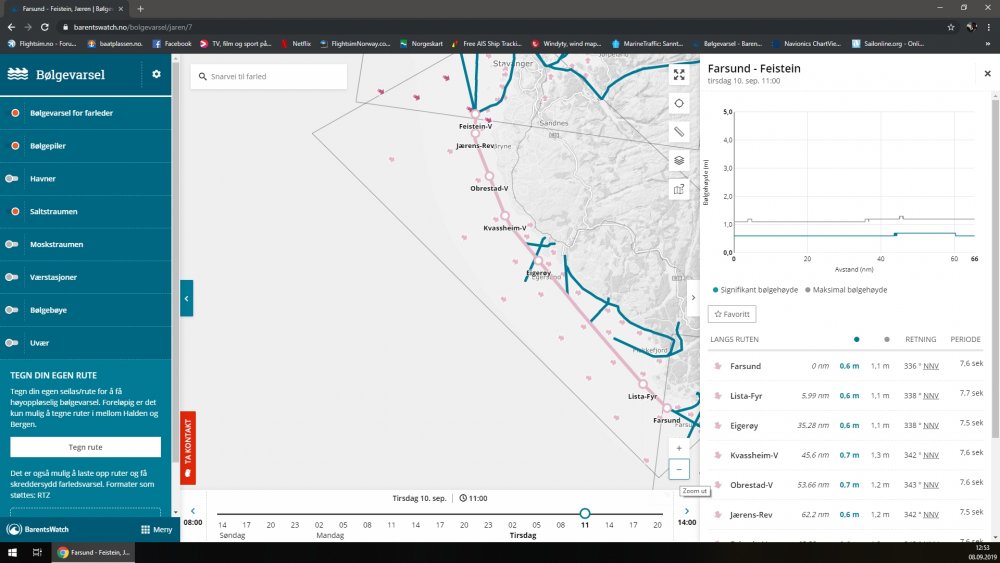Collapse the left sidebar with arrow
This screenshot has width=1000, height=563.
pos(186,298)
